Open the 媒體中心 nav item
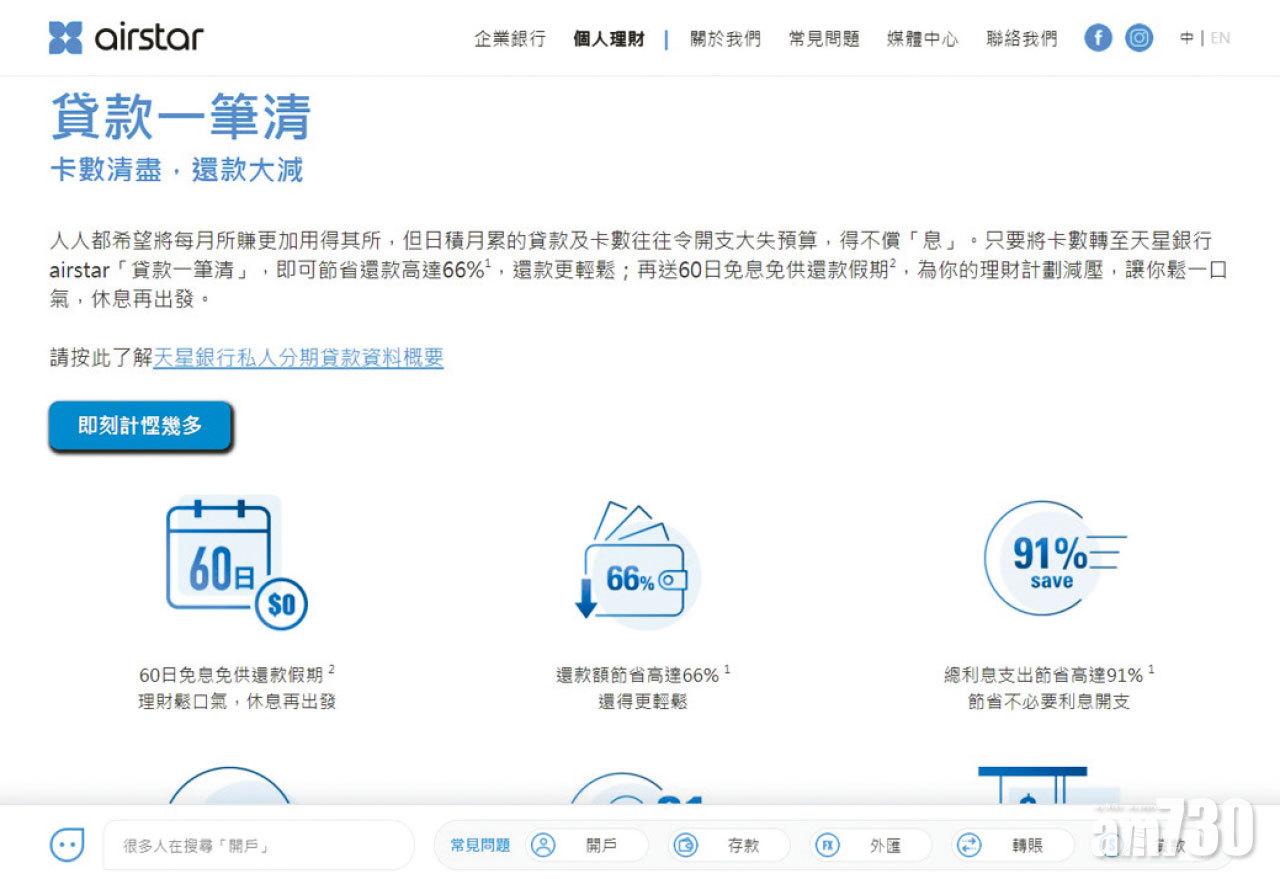 pos(922,39)
